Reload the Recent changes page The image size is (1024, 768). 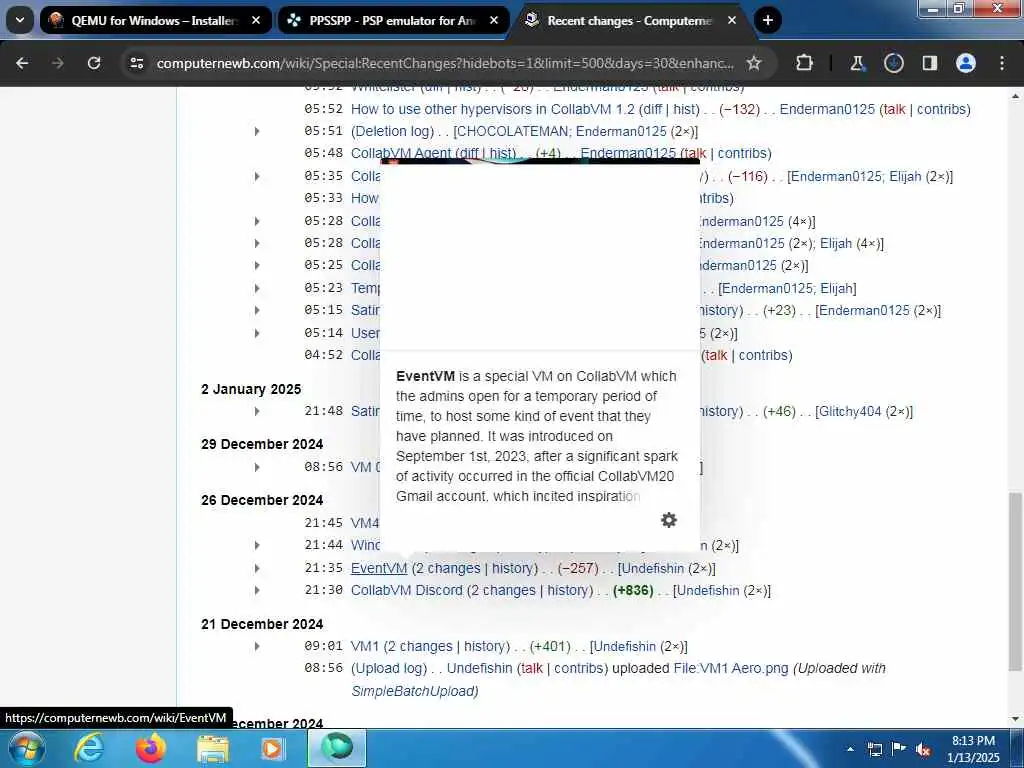(94, 63)
